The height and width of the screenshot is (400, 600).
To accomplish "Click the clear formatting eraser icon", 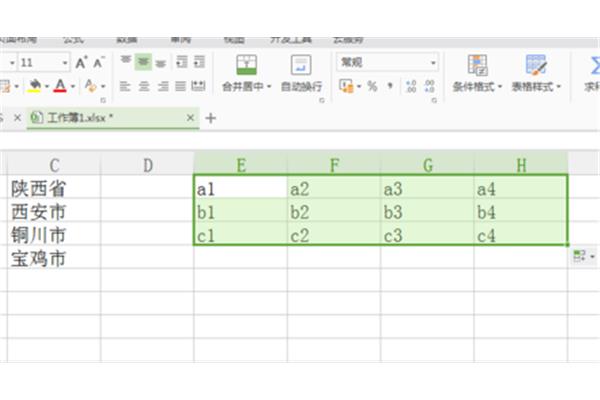I will point(90,86).
